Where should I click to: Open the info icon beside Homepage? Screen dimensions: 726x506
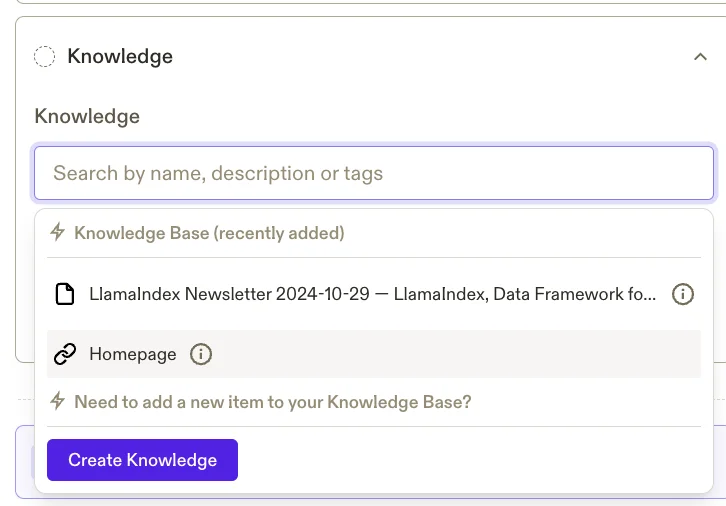point(201,354)
